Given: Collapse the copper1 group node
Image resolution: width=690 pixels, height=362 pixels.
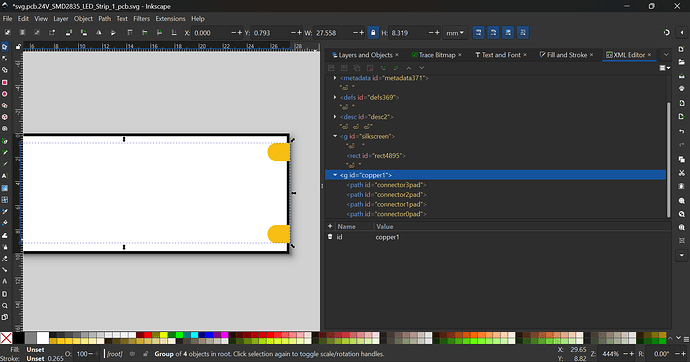Looking at the screenshot, I should 335,175.
